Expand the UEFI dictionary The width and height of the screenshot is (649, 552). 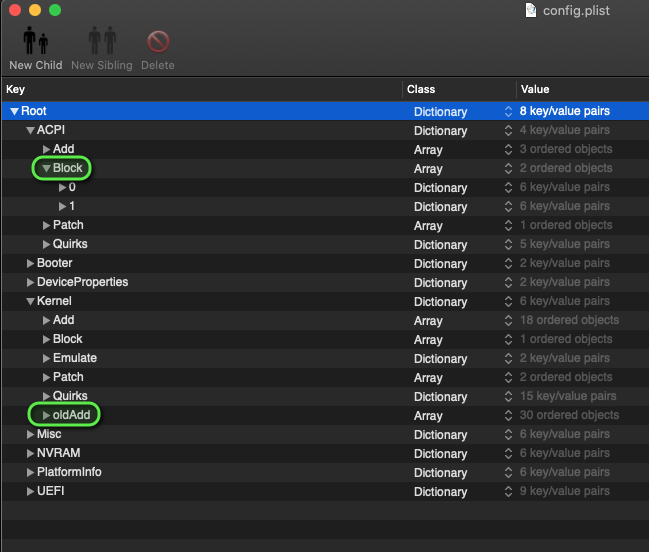point(30,492)
